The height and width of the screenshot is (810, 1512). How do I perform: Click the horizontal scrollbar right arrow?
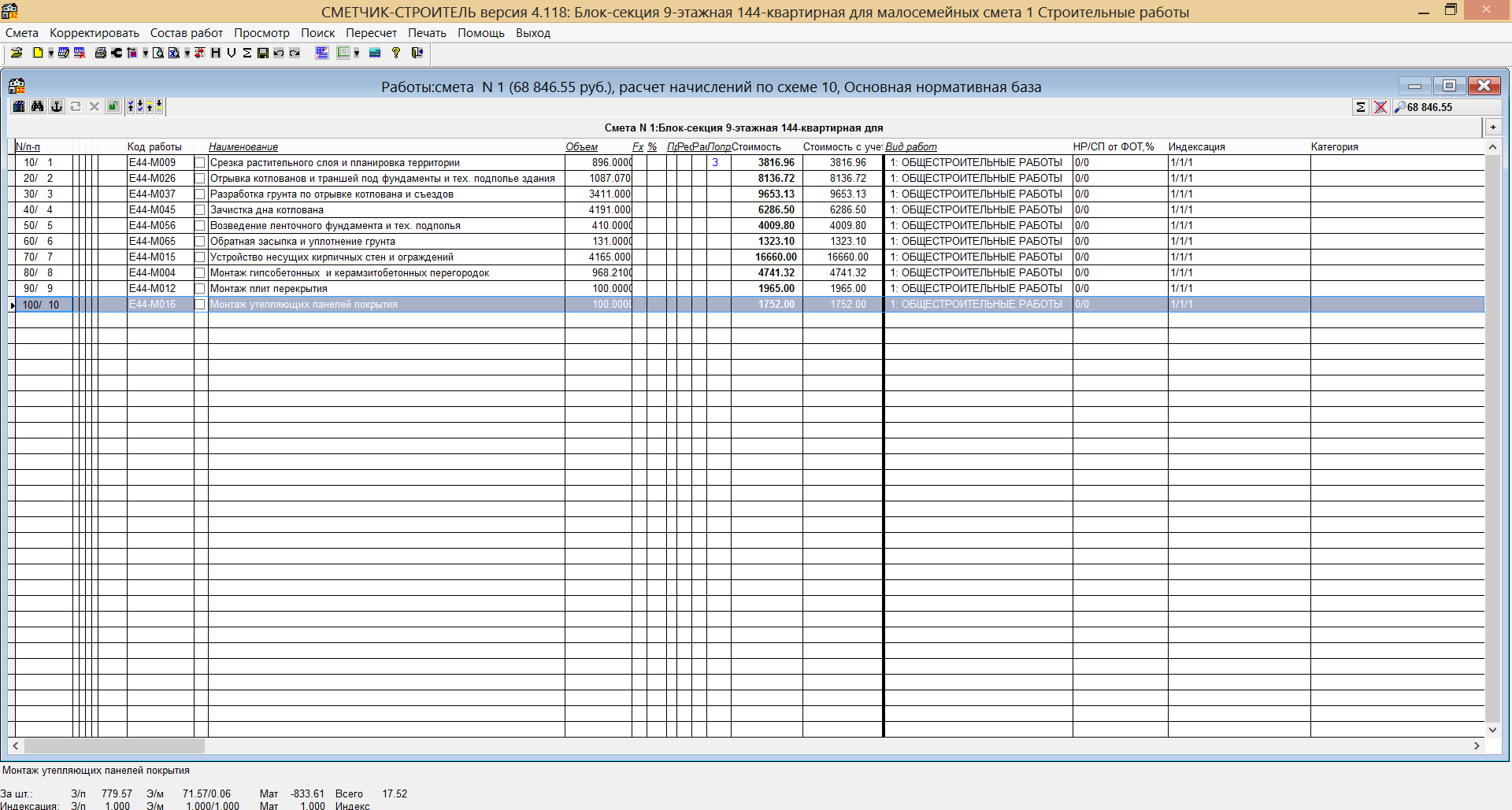point(1477,745)
